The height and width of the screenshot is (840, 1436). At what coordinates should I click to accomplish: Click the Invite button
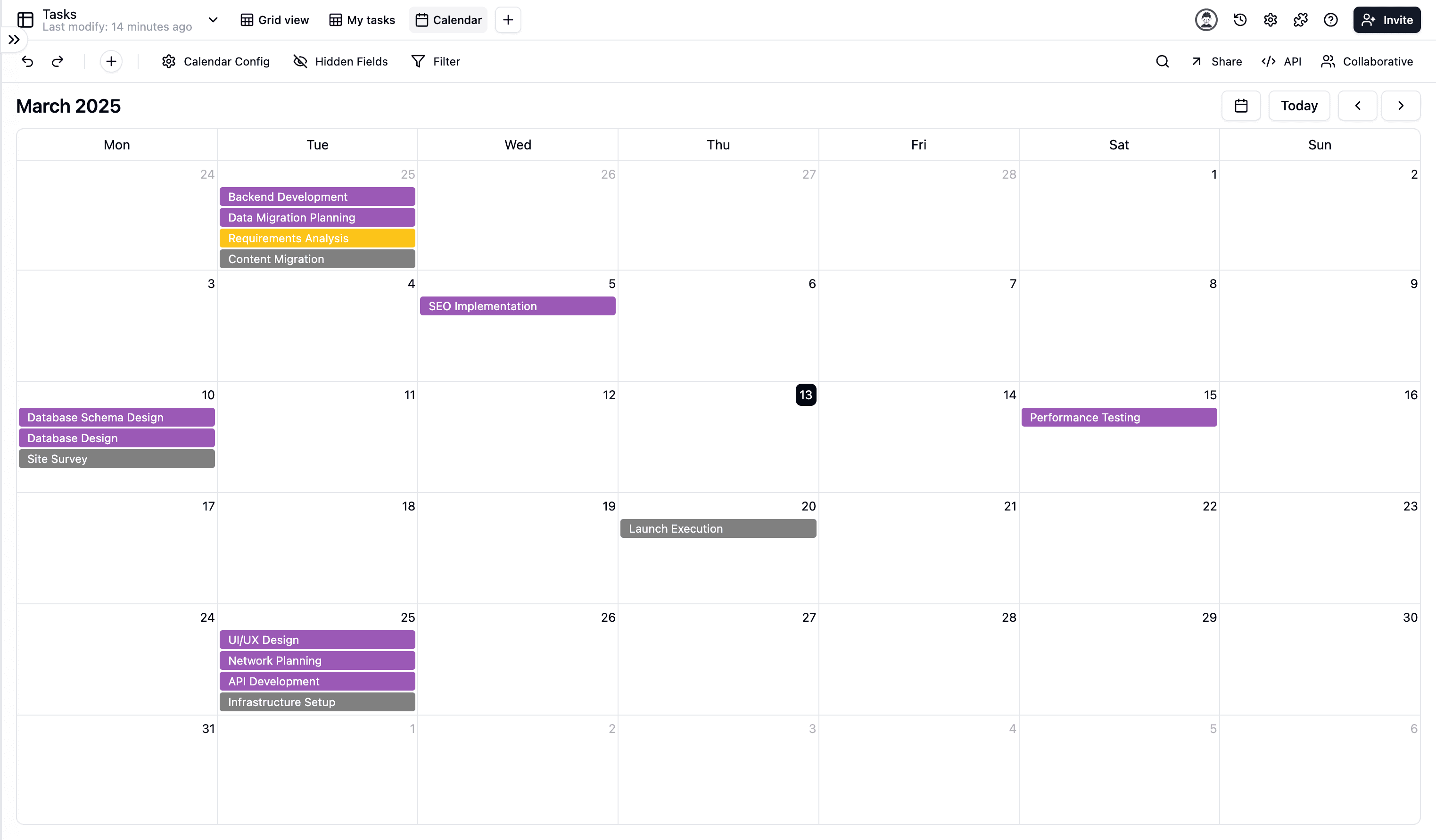1387,19
